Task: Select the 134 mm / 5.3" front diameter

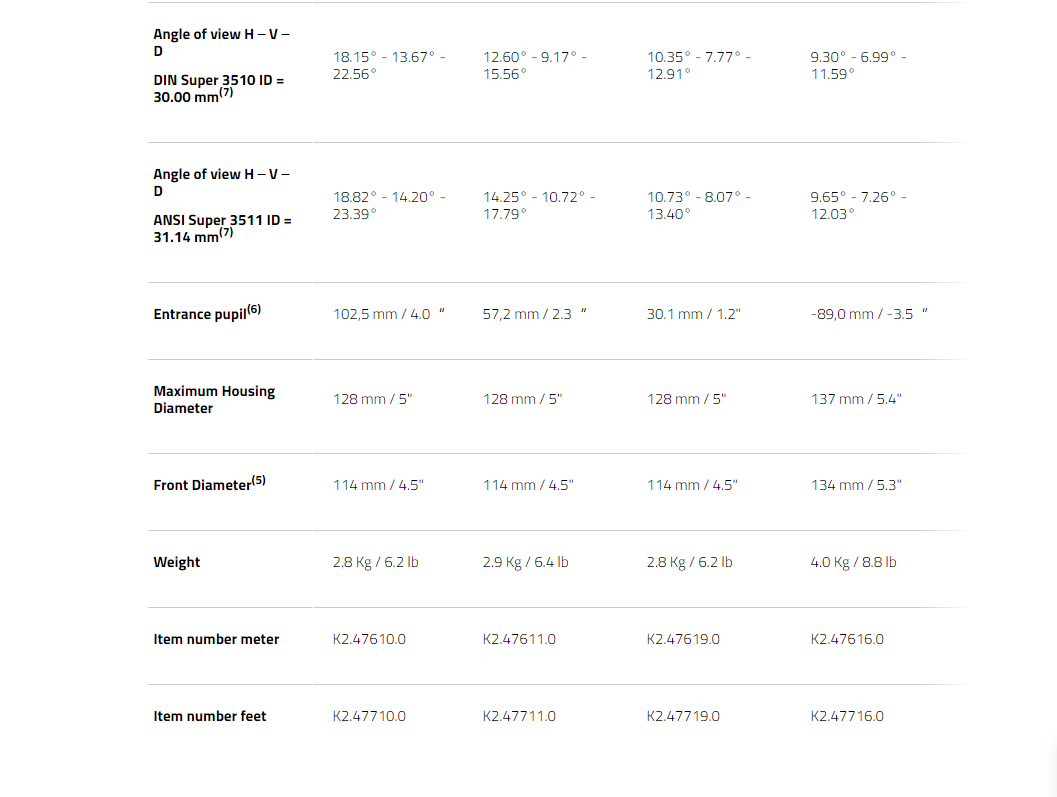Action: tap(856, 485)
